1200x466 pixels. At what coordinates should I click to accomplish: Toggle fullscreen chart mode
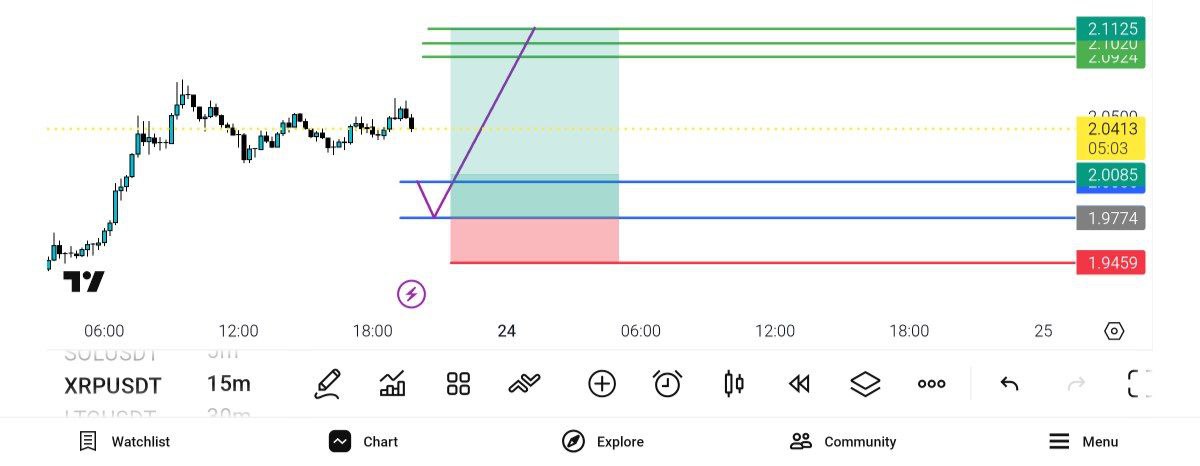[1139, 384]
